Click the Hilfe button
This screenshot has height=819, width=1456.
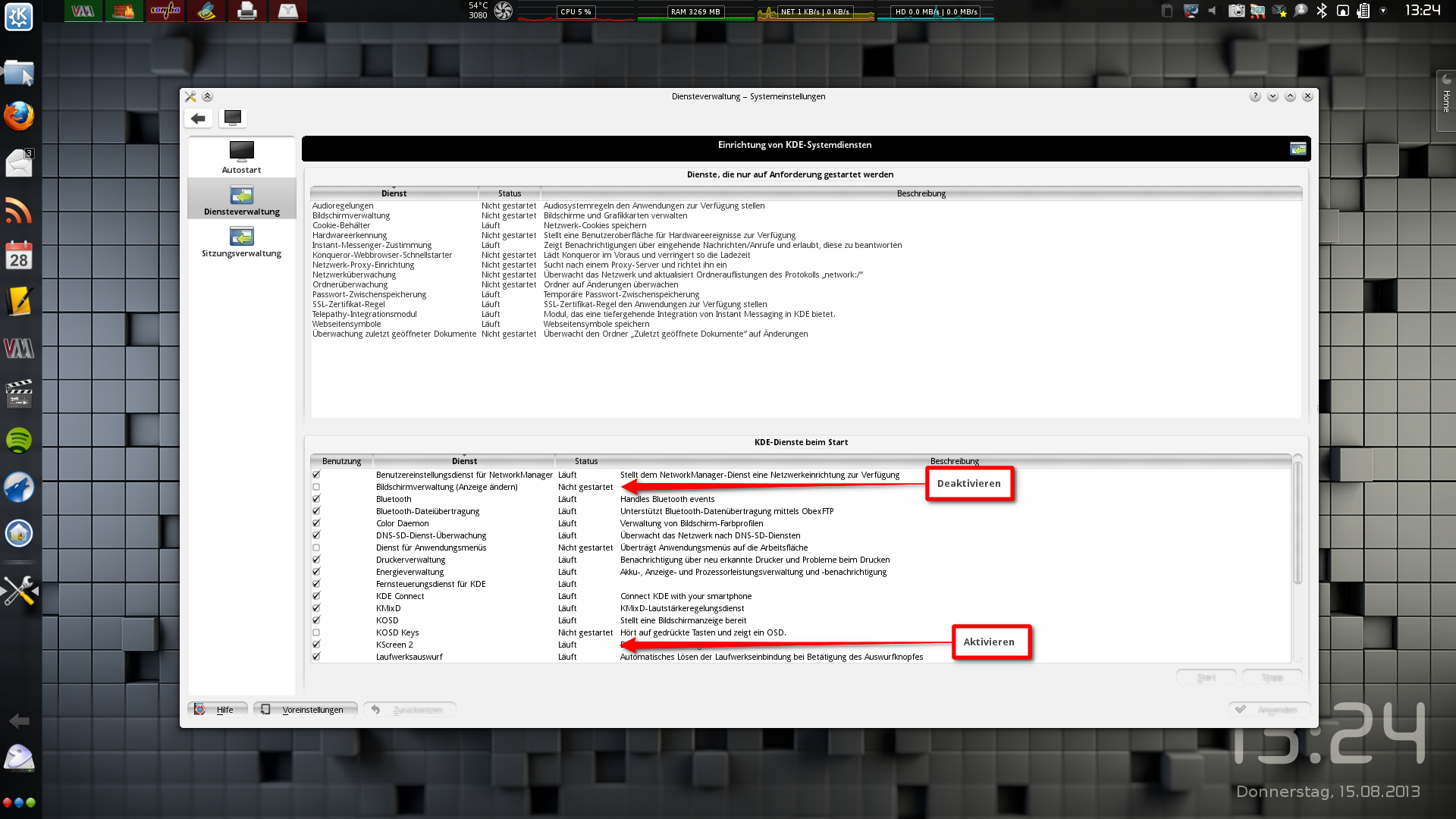tap(218, 710)
